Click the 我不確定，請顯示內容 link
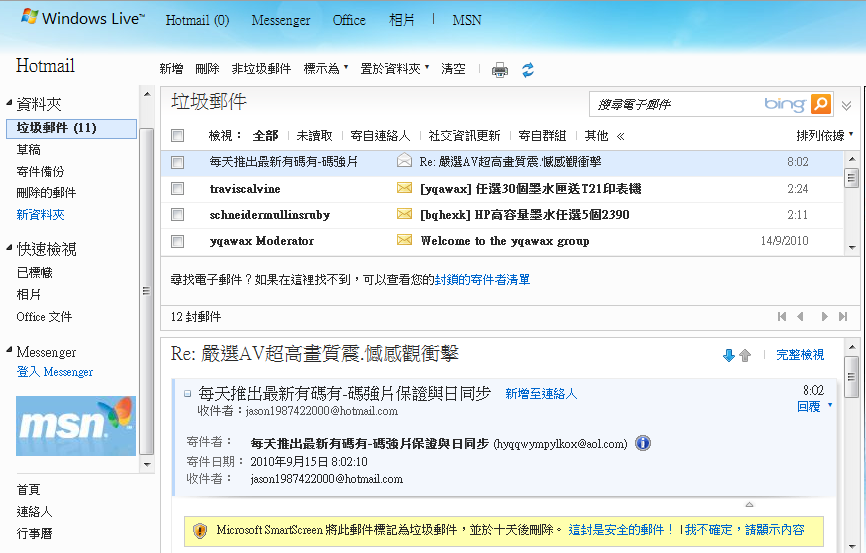 click(x=744, y=530)
